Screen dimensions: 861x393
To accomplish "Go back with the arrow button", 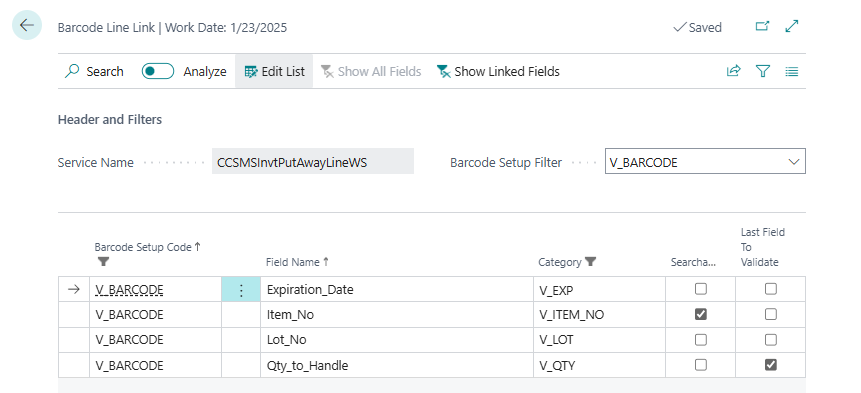I will (26, 25).
